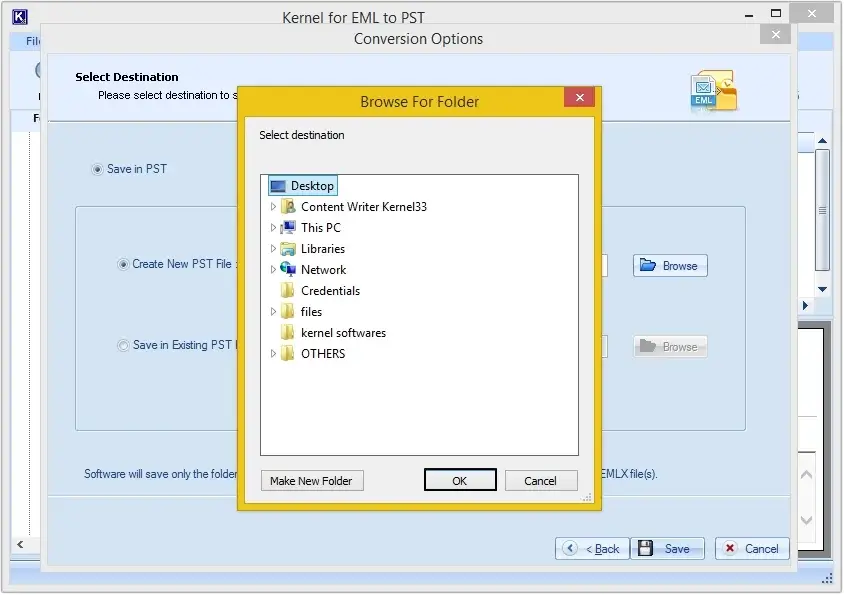Click the Libraries folder icon
Viewport: 844px width, 595px height.
click(x=288, y=249)
